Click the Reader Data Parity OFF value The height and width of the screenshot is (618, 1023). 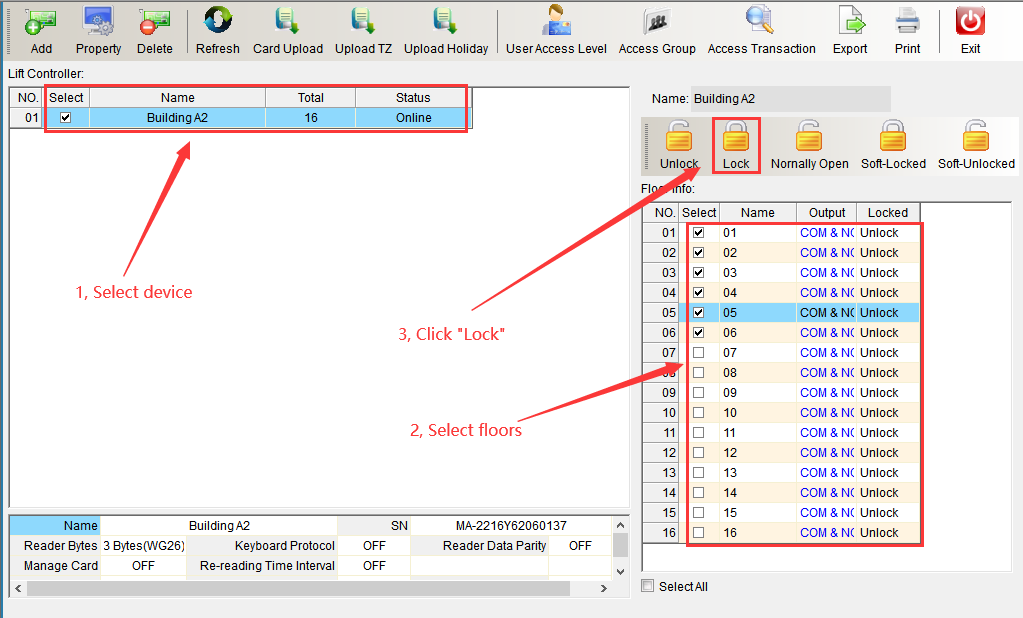[580, 546]
